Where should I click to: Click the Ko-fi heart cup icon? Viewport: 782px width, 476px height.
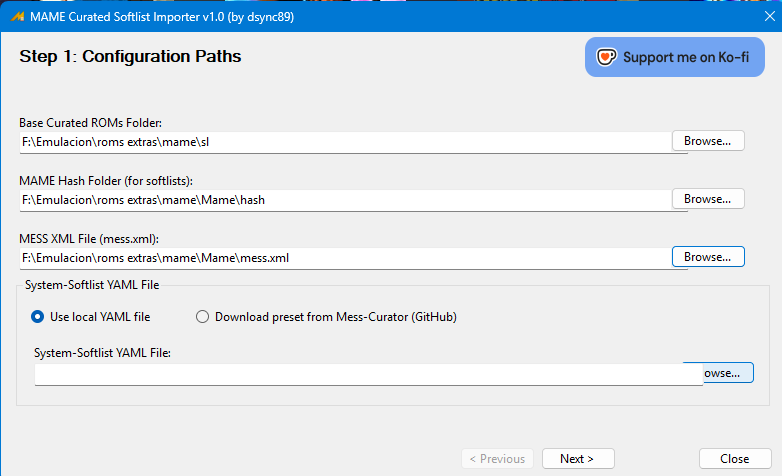click(606, 57)
